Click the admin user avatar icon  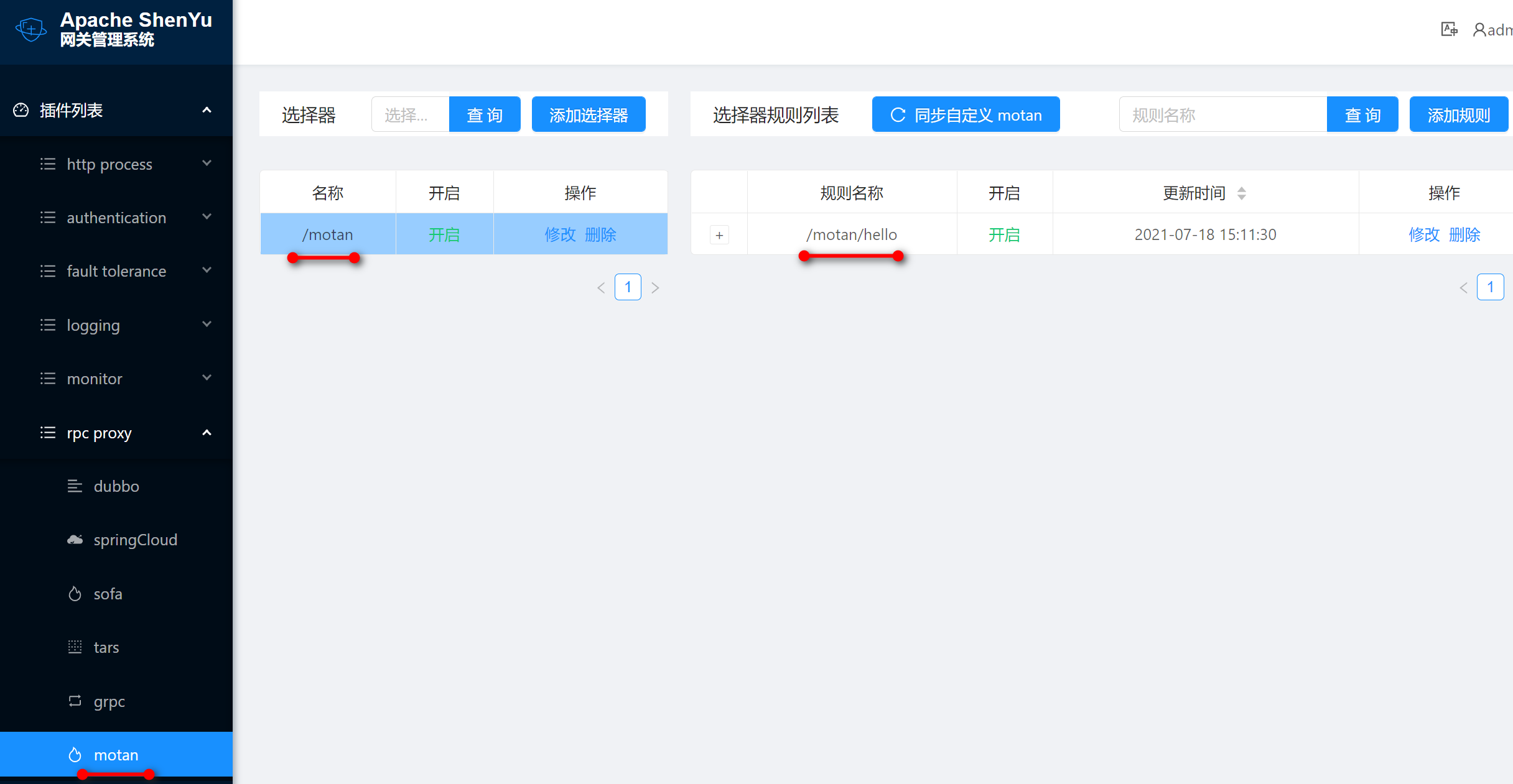tap(1479, 29)
